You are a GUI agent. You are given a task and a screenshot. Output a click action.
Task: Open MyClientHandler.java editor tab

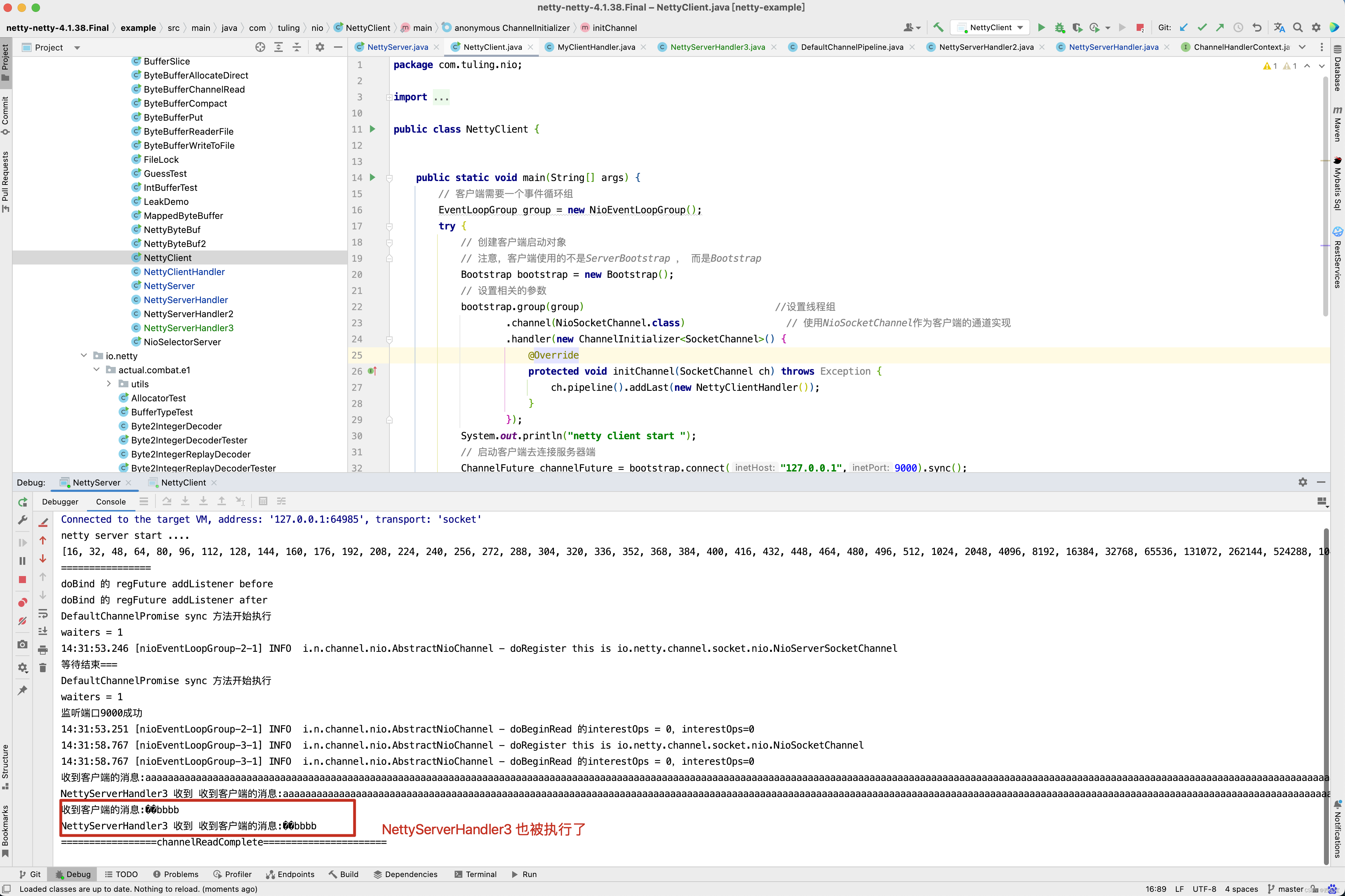[x=596, y=47]
